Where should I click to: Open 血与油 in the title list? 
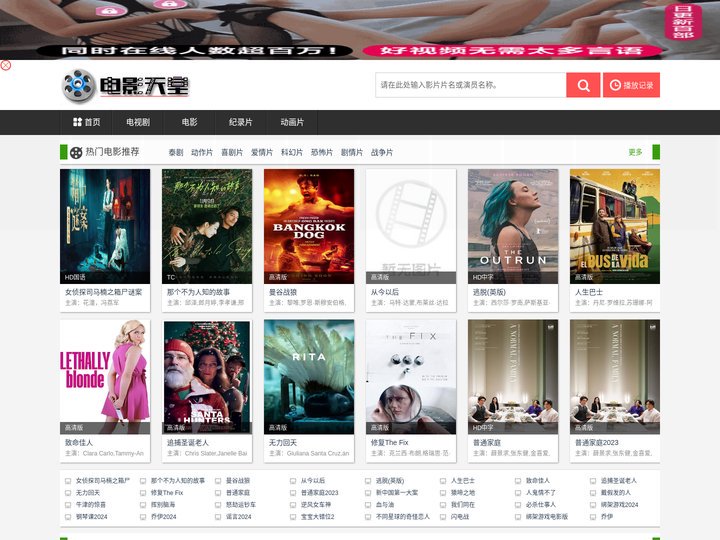pos(385,505)
